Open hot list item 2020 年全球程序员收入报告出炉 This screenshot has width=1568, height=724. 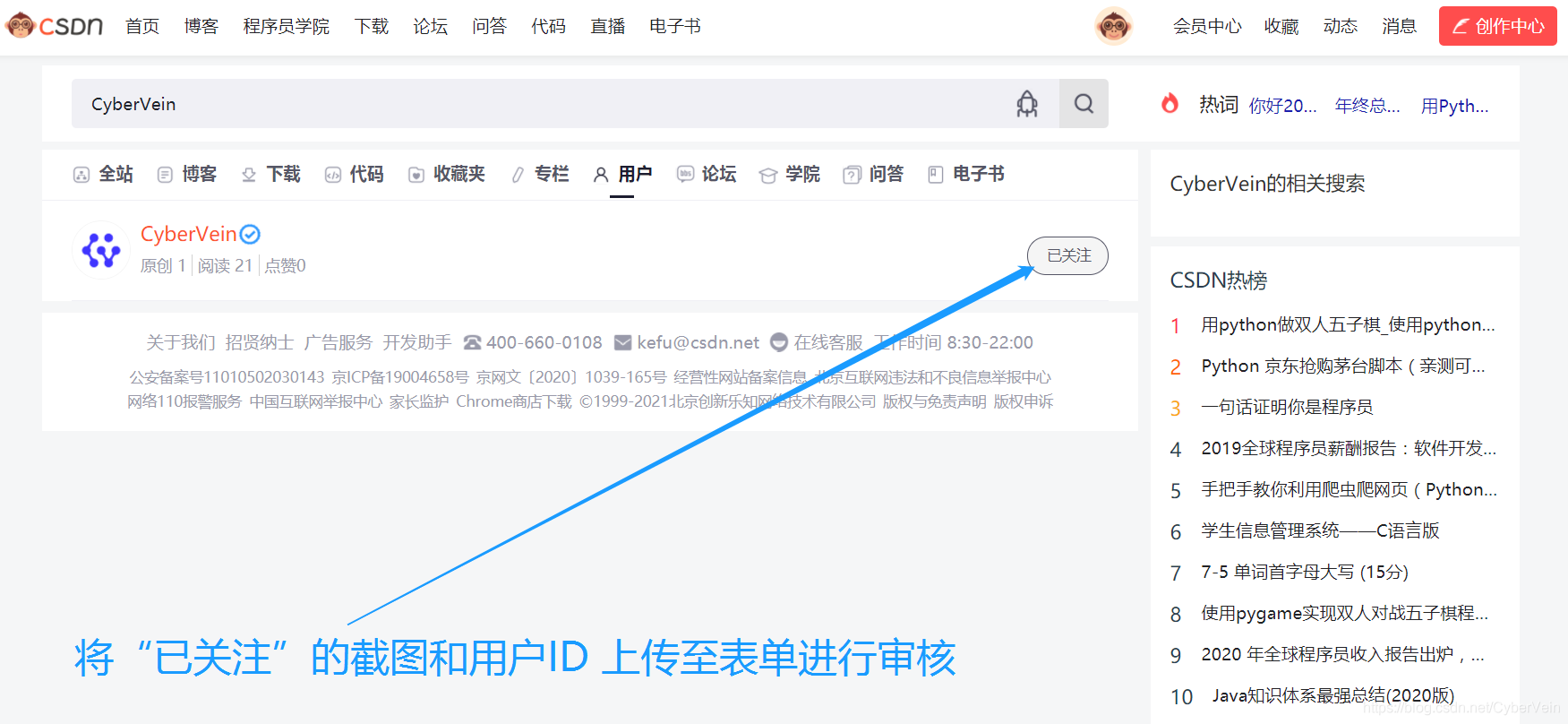tap(1342, 654)
